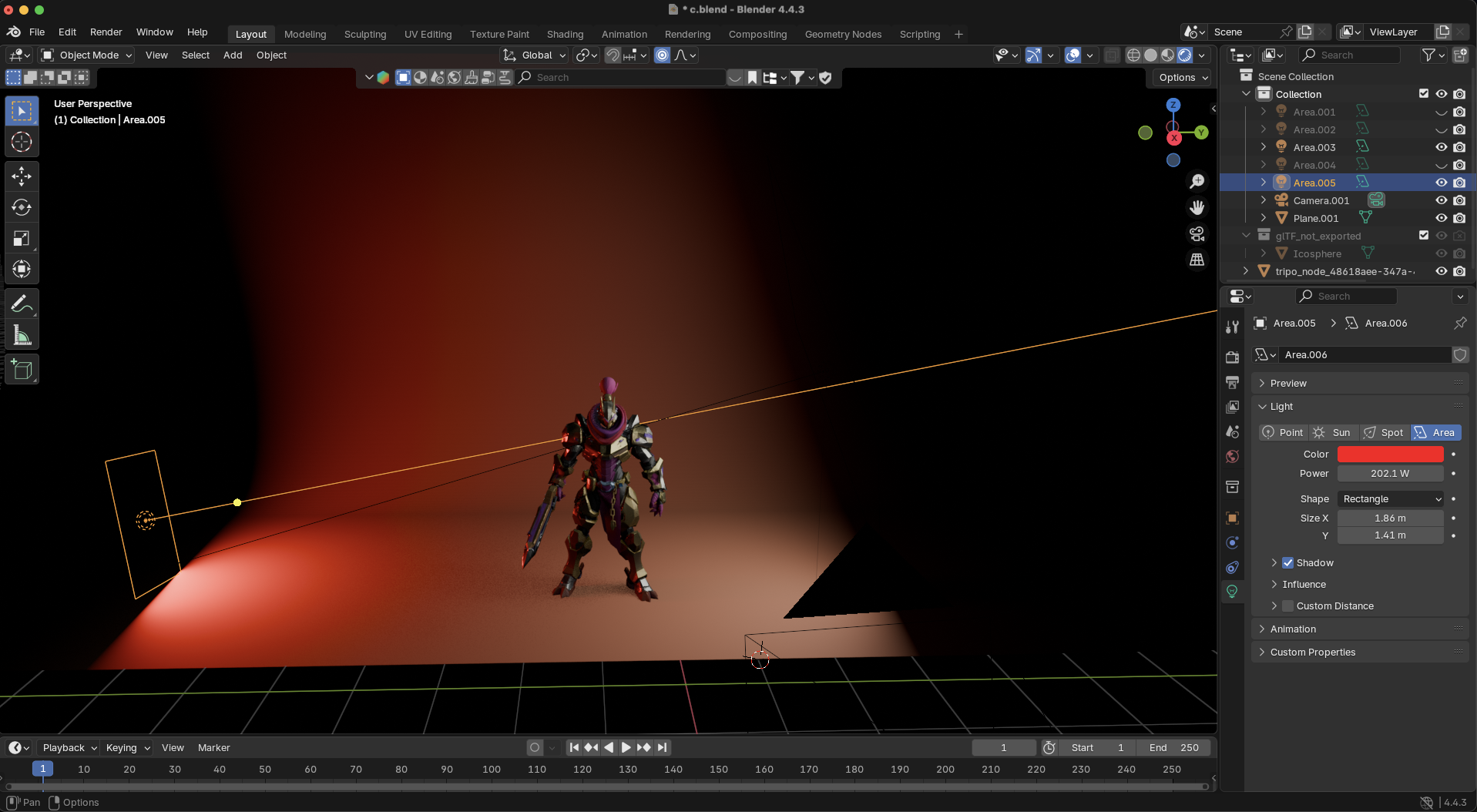
Task: Select the Annotate tool
Action: pyautogui.click(x=22, y=304)
